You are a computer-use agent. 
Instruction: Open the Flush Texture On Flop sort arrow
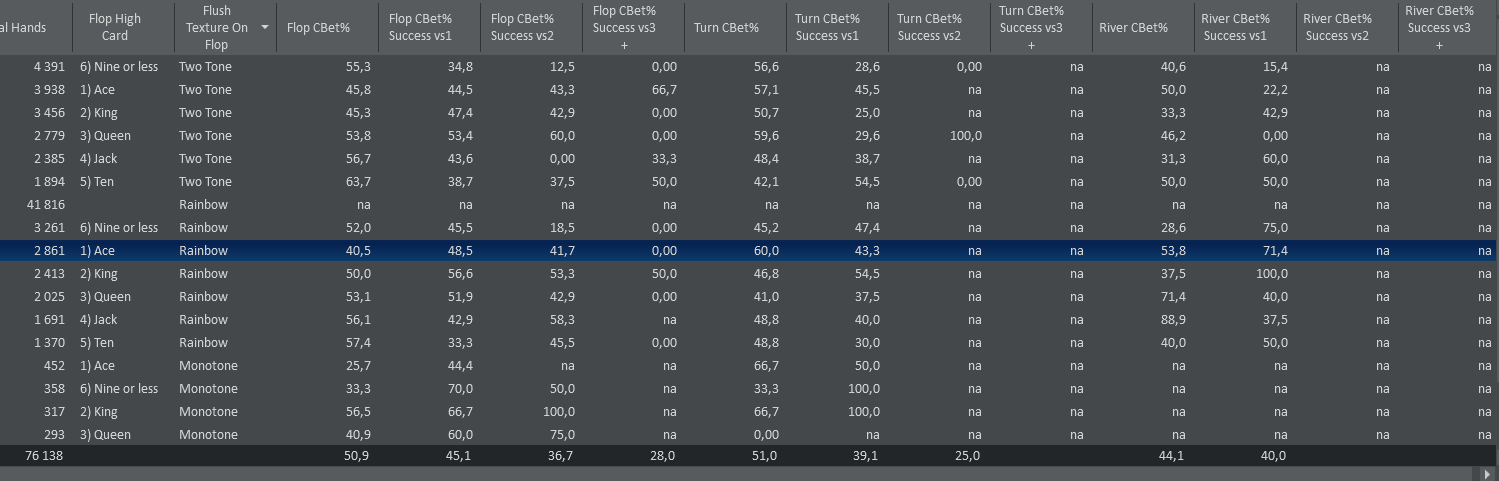tap(265, 27)
